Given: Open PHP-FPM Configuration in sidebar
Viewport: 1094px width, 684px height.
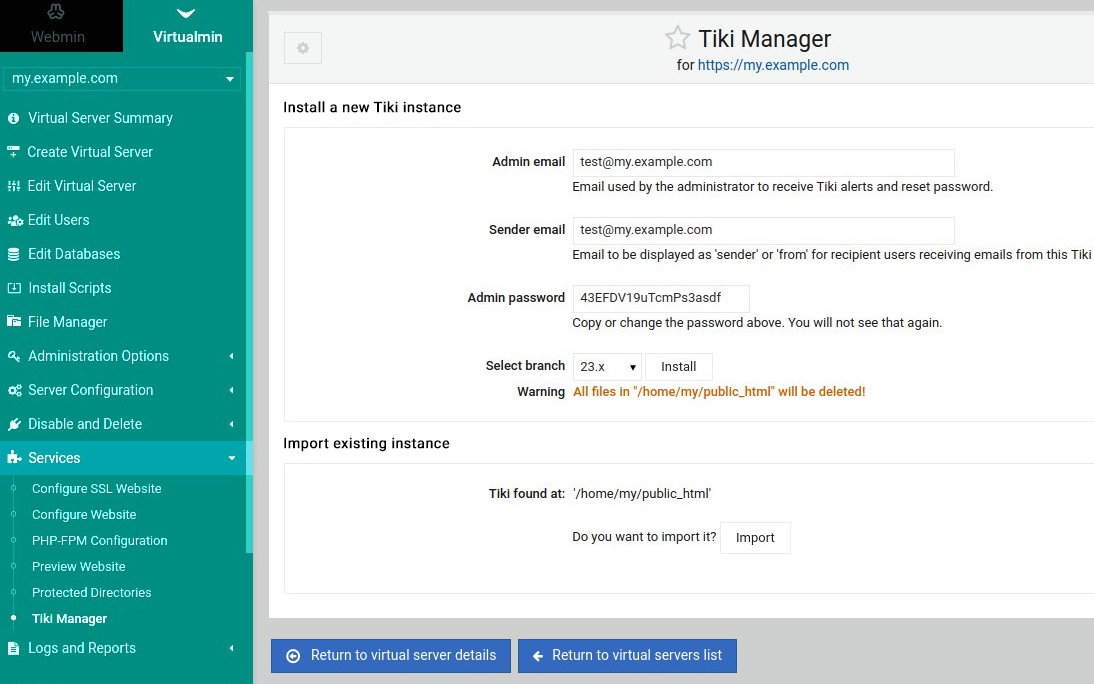Looking at the screenshot, I should [99, 541].
